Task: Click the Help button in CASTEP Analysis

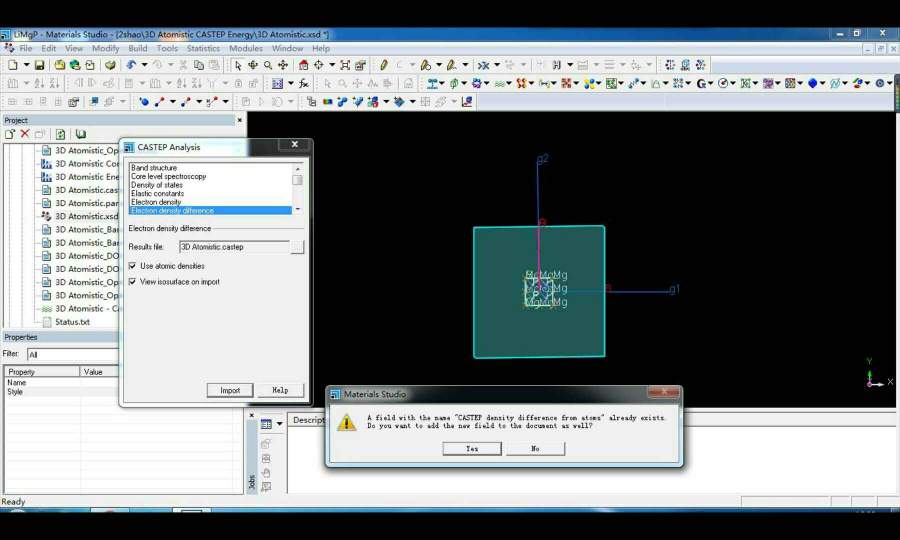Action: (280, 390)
